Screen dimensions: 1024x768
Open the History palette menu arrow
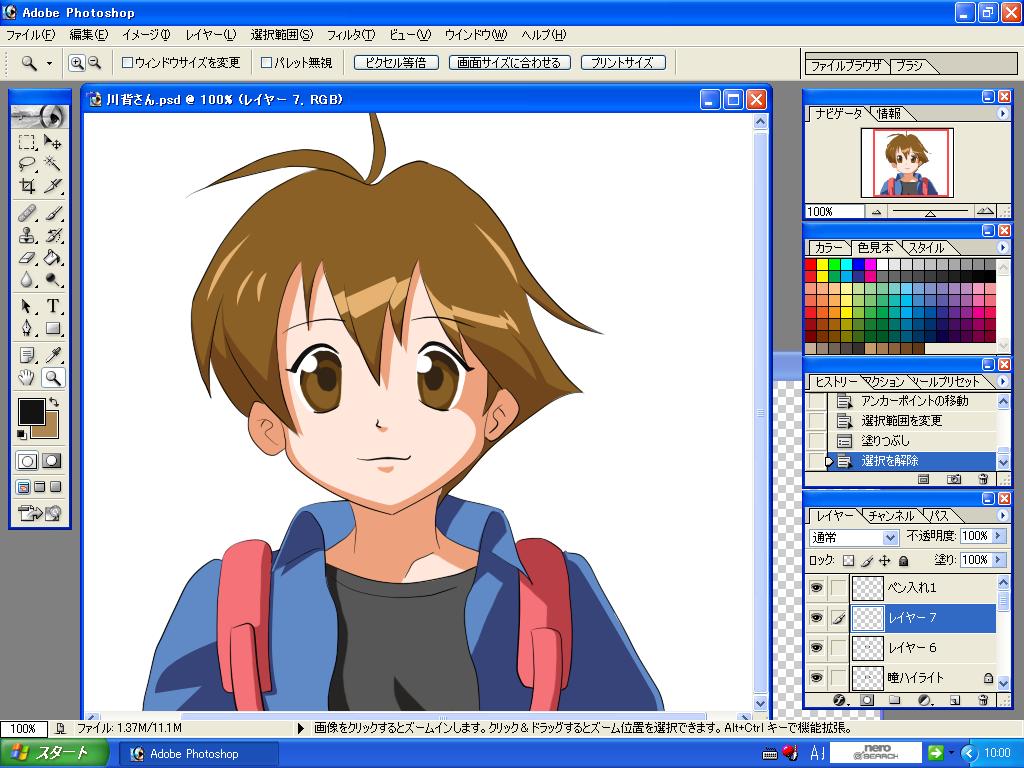tap(1002, 381)
